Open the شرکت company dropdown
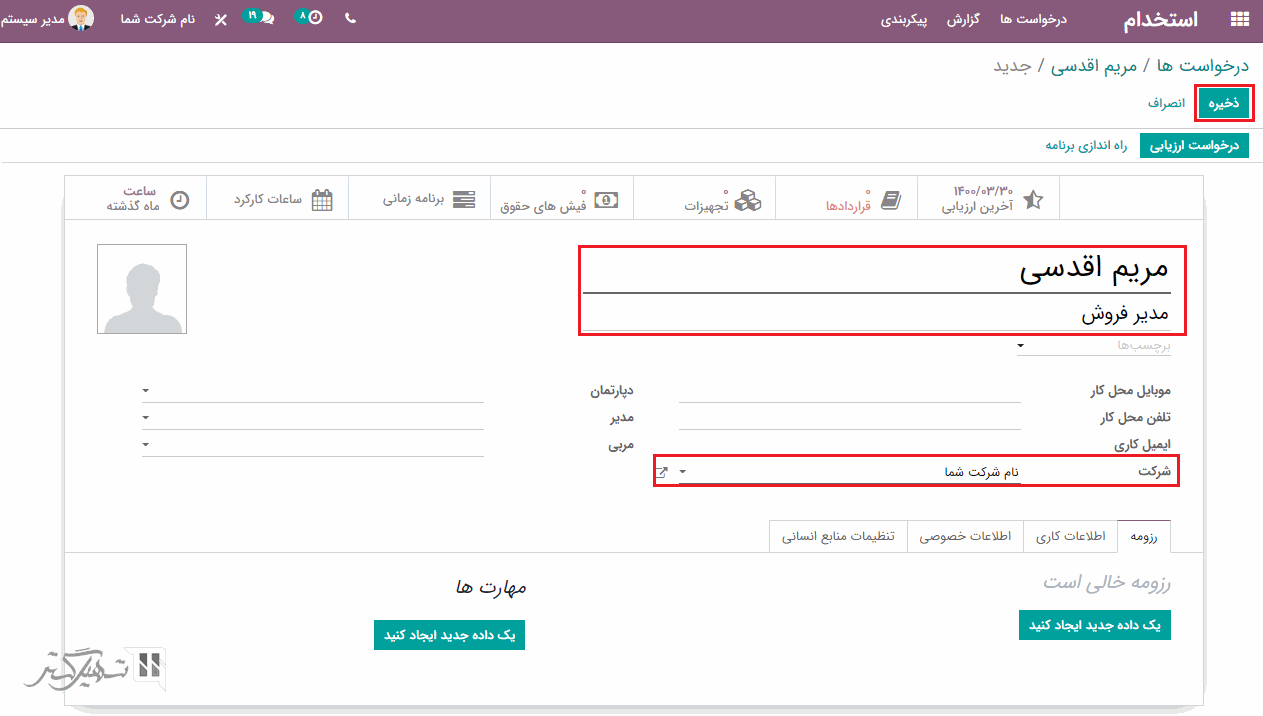 click(683, 472)
